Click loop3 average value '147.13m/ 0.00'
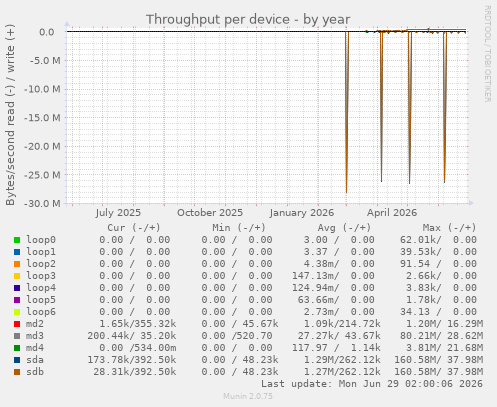Viewport: 497px width, 407px height. tap(333, 276)
